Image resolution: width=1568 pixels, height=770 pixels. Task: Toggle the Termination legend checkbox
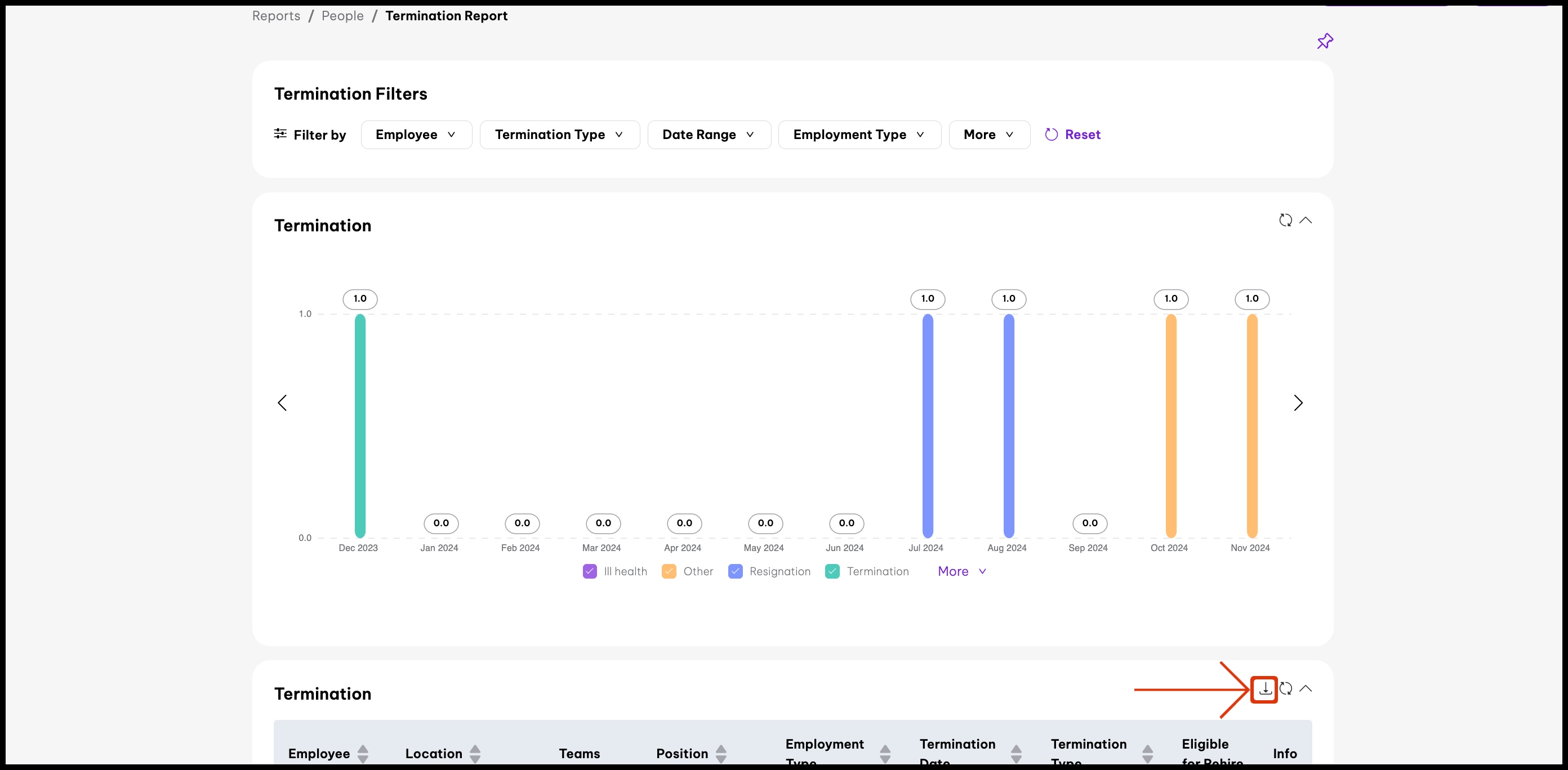(832, 571)
